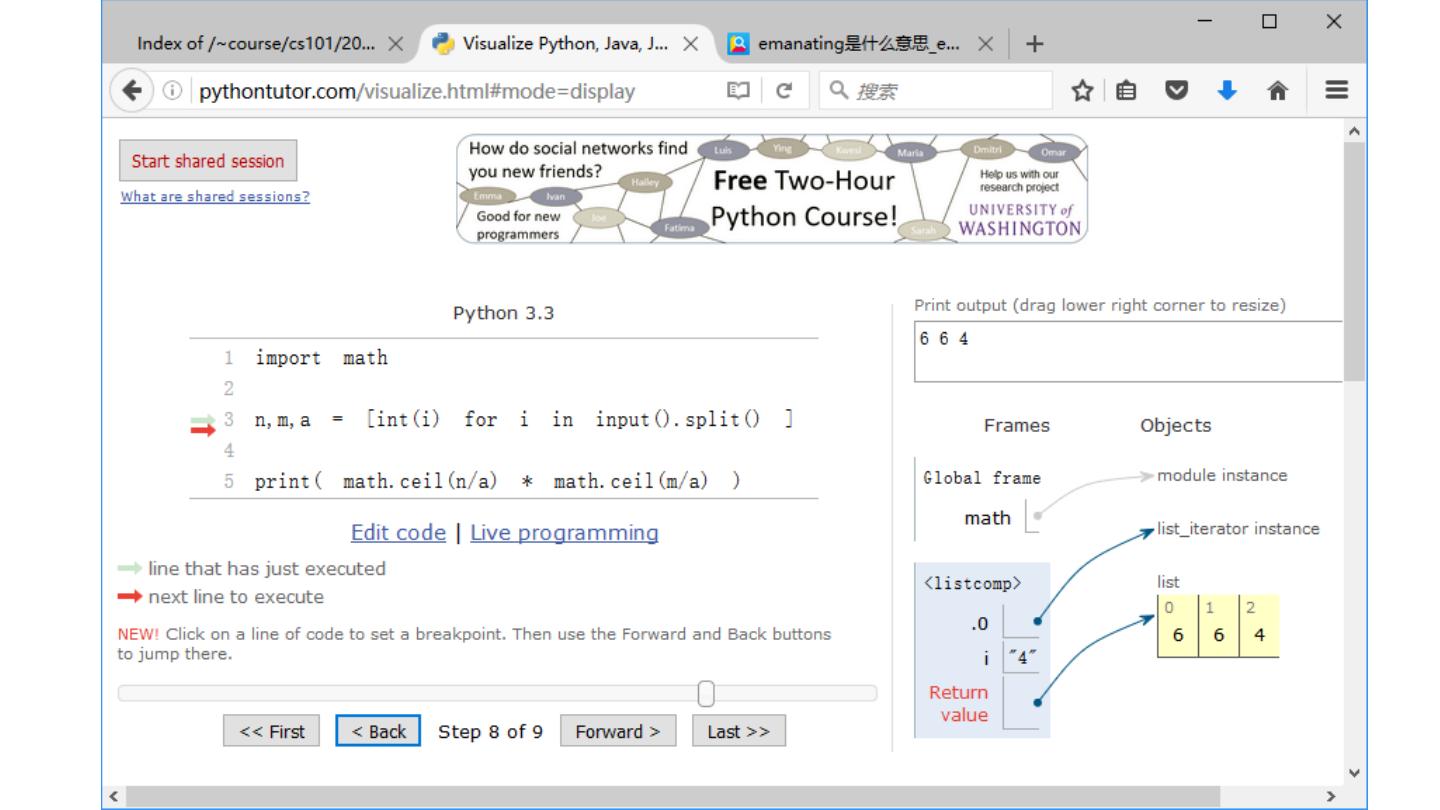The height and width of the screenshot is (810, 1440).
Task: Click in the search box field
Action: (945, 91)
